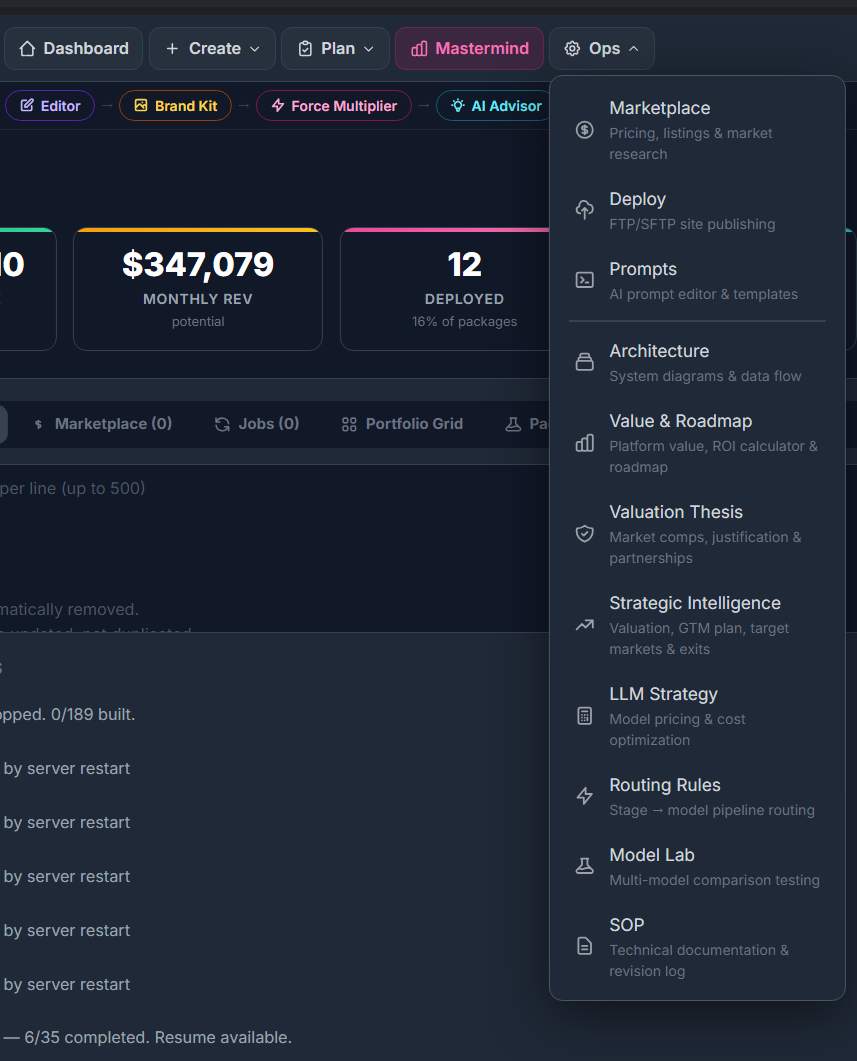This screenshot has width=857, height=1061.
Task: Click the trending arrow icon for Strategic Intelligence
Action: pos(585,625)
